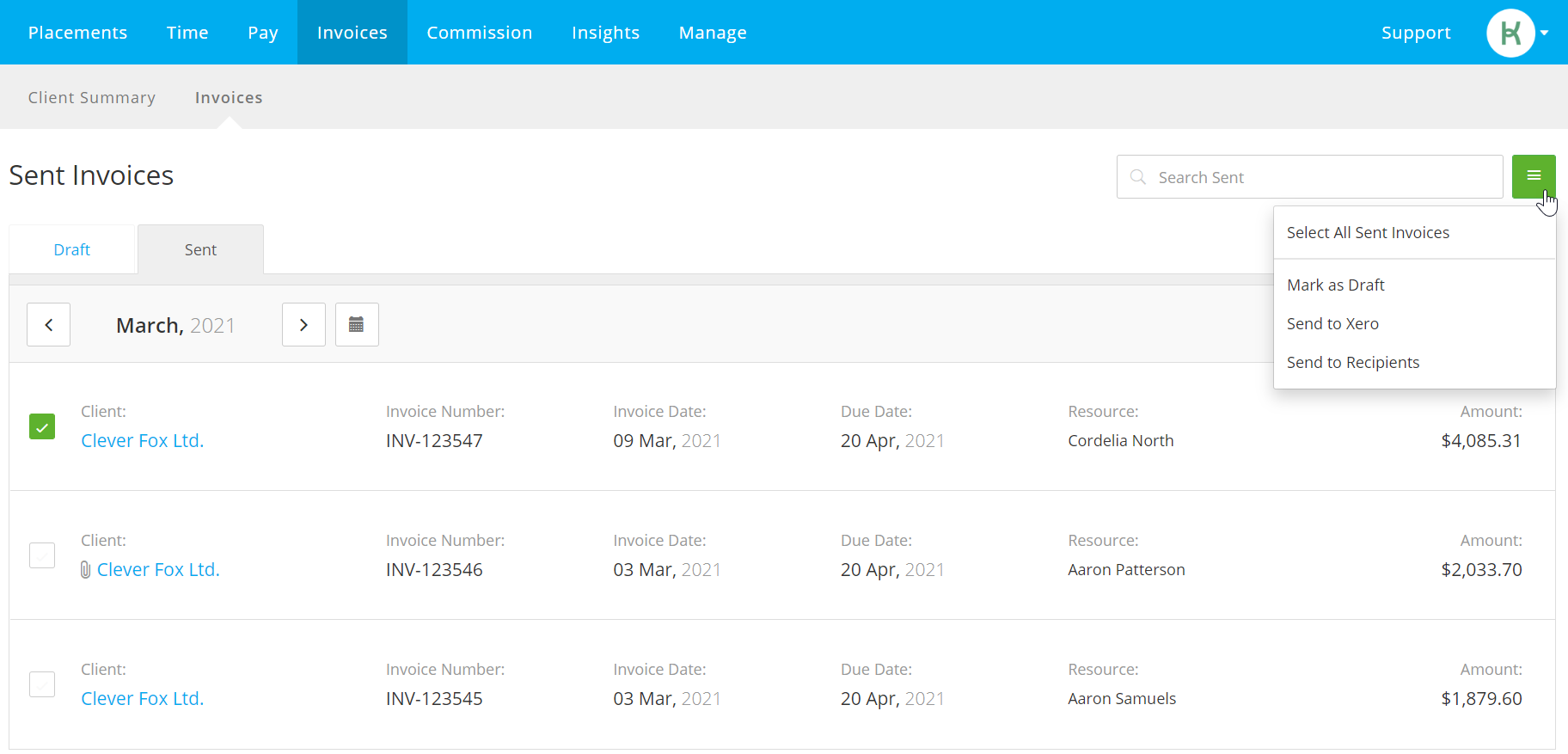
Task: Go to previous month arrow
Action: [48, 324]
